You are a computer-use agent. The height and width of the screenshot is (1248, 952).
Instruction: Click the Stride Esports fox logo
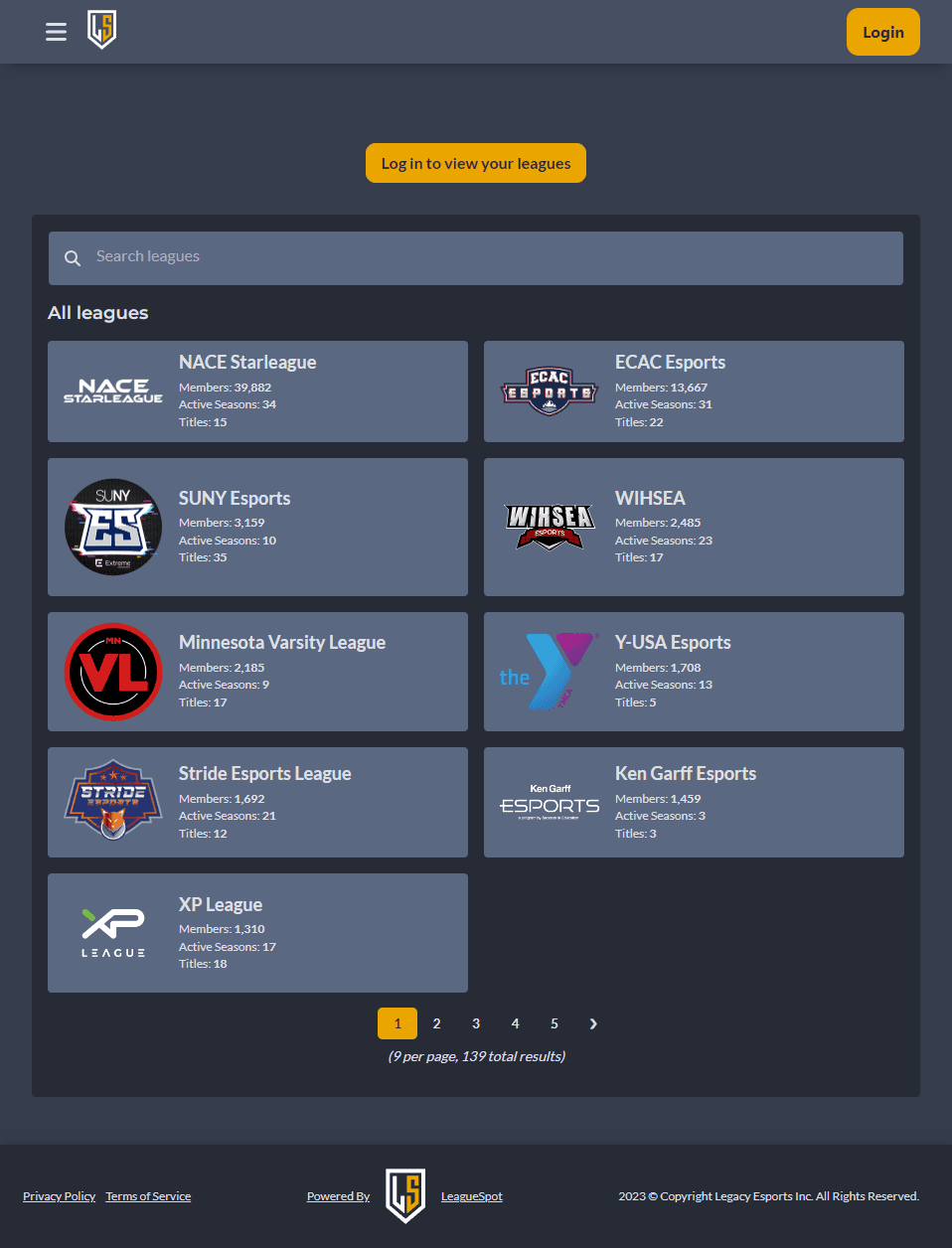click(x=113, y=802)
